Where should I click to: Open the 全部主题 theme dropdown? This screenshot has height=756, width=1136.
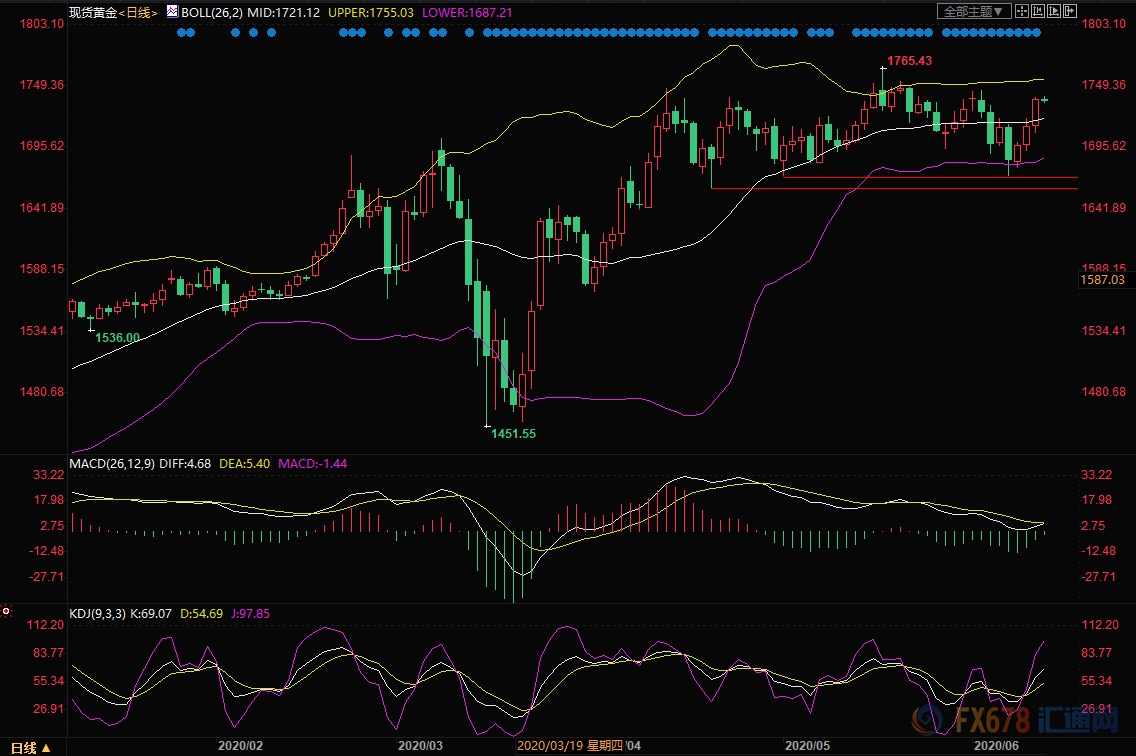click(970, 12)
